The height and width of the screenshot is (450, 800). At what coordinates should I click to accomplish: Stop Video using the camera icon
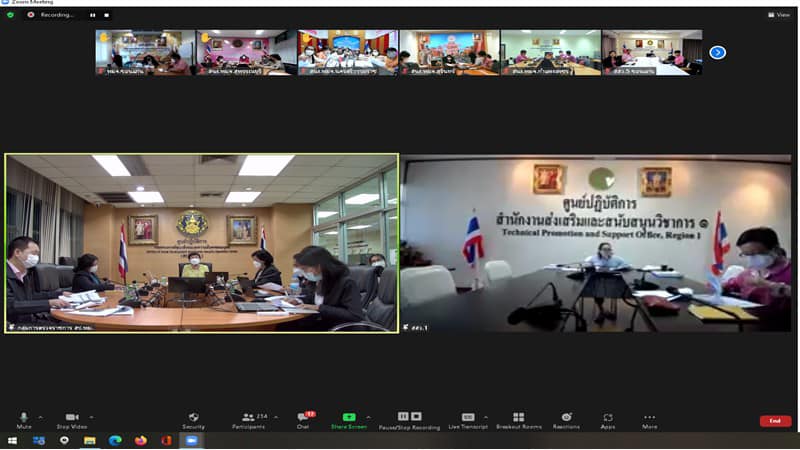click(x=72, y=420)
